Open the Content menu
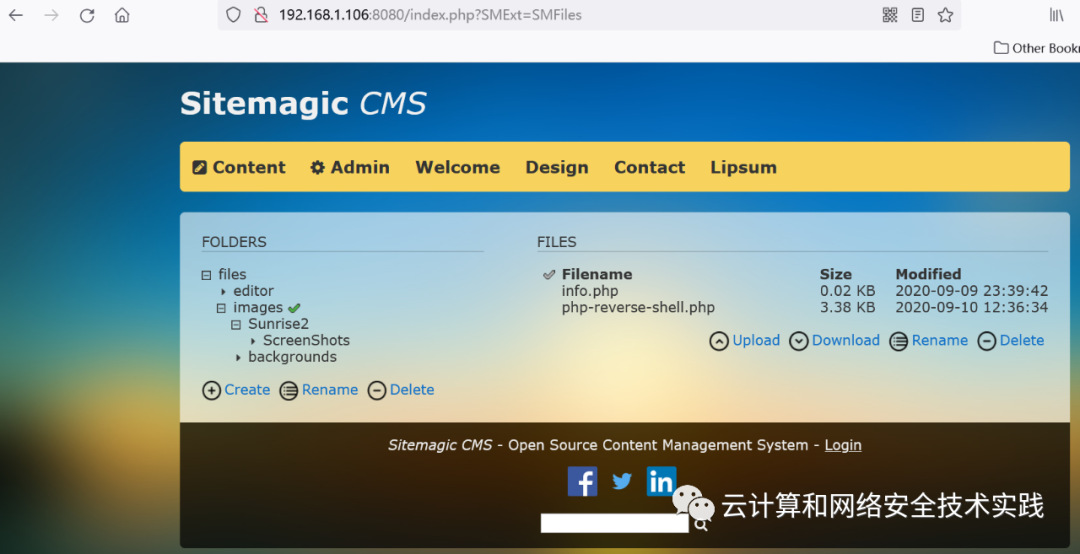Viewport: 1080px width, 554px height. coord(239,167)
